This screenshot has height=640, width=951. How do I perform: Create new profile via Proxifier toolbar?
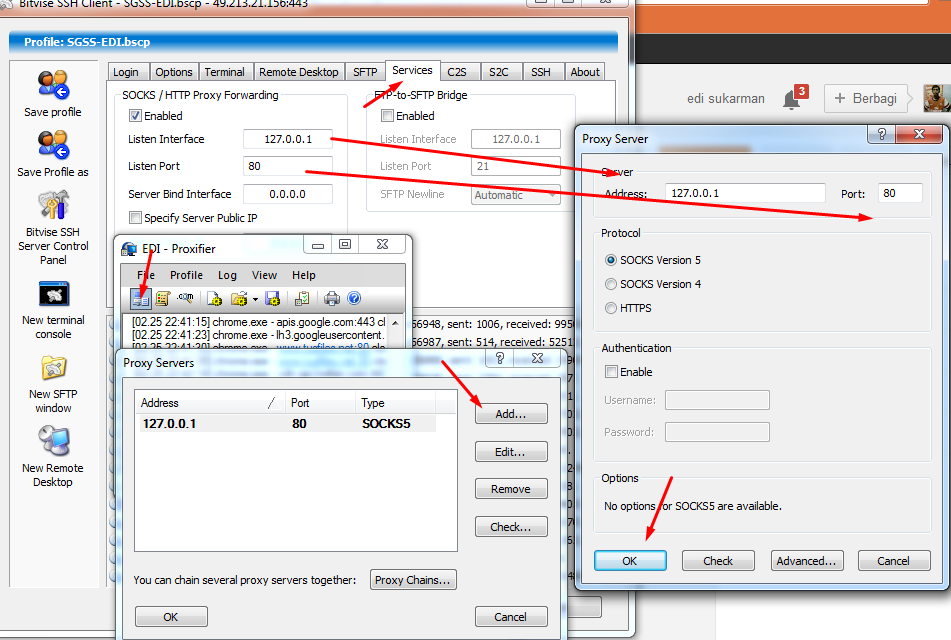tap(214, 298)
